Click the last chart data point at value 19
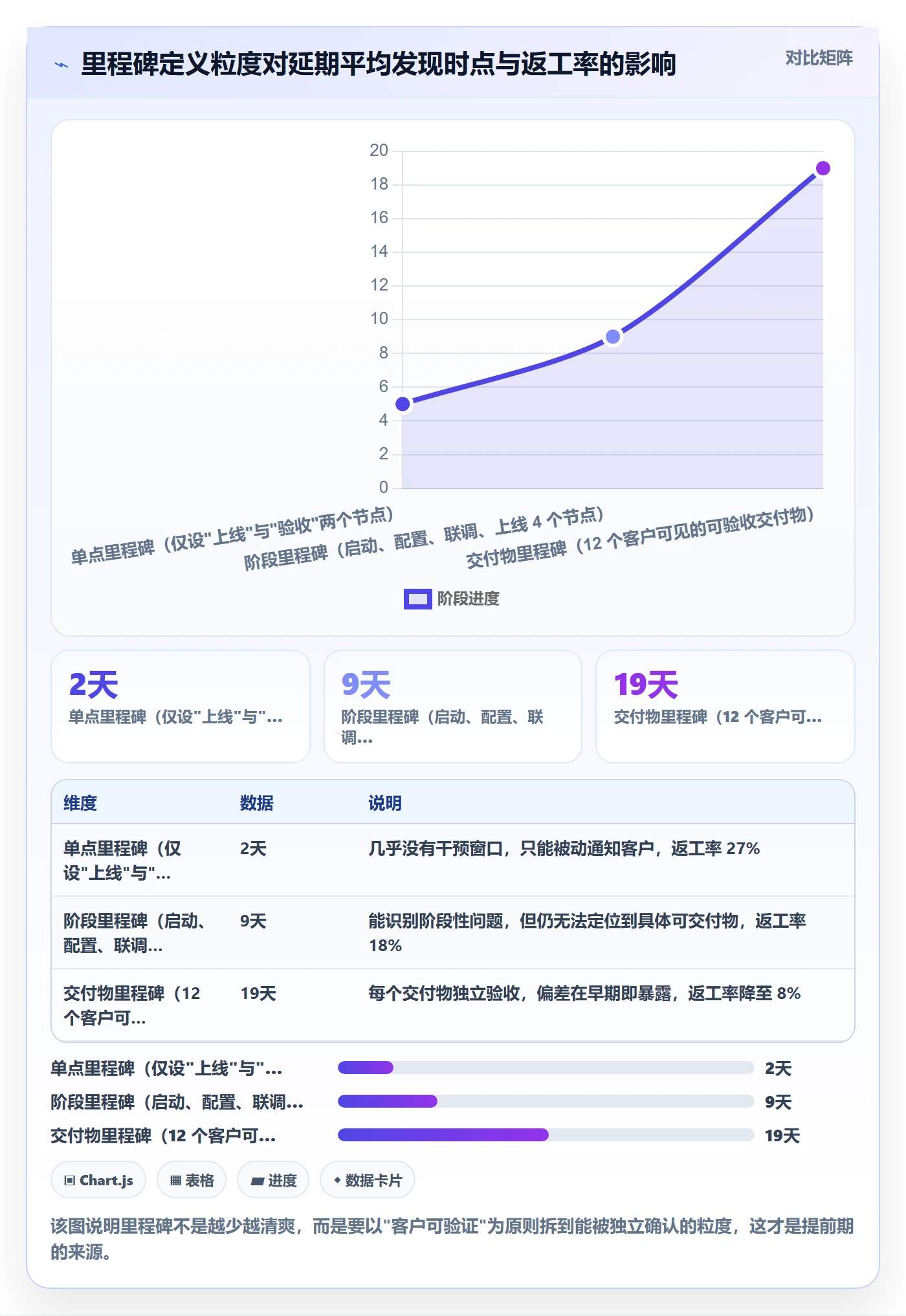The image size is (906, 1316). 823,168
